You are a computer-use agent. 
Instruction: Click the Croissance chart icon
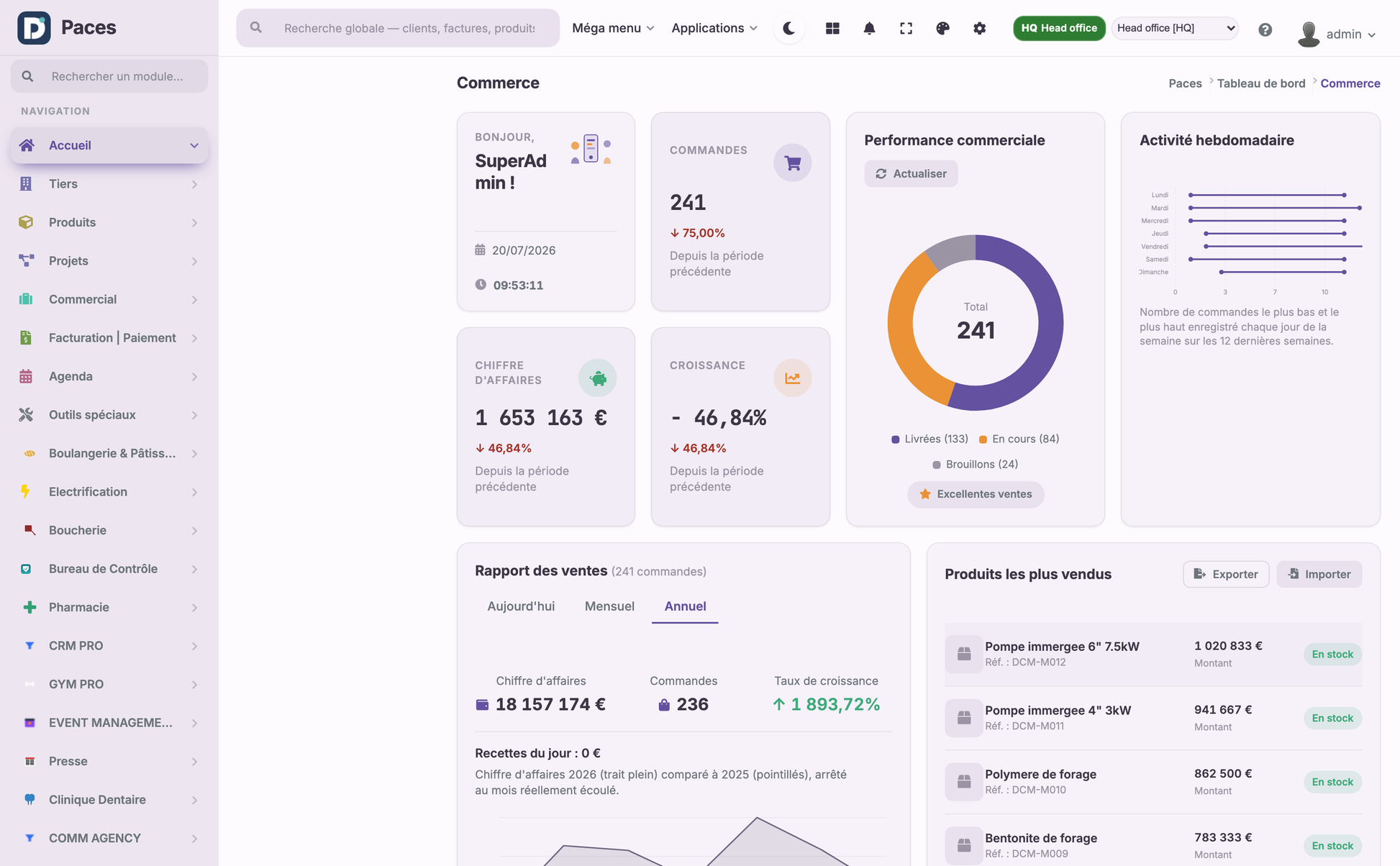click(x=792, y=378)
